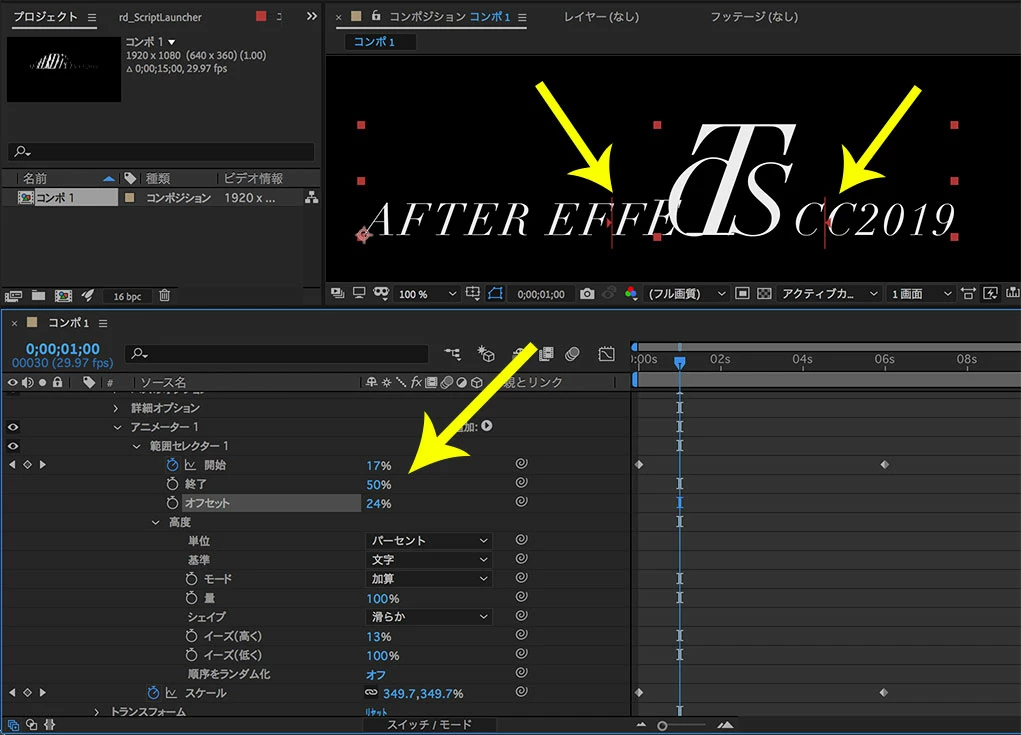Open the view layout dropdown showing 1 画面

coord(921,294)
